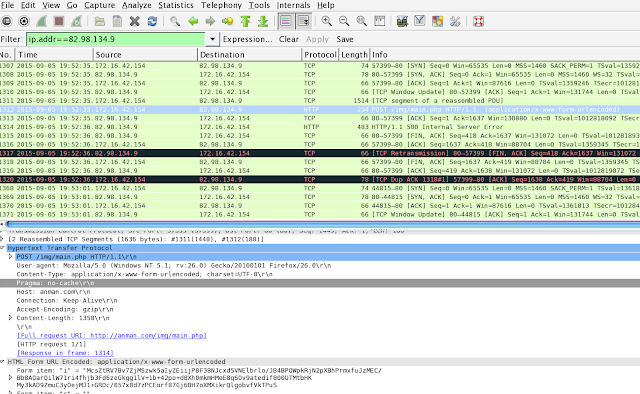Sort by the Length column header
The height and width of the screenshot is (394, 640).
(x=354, y=55)
